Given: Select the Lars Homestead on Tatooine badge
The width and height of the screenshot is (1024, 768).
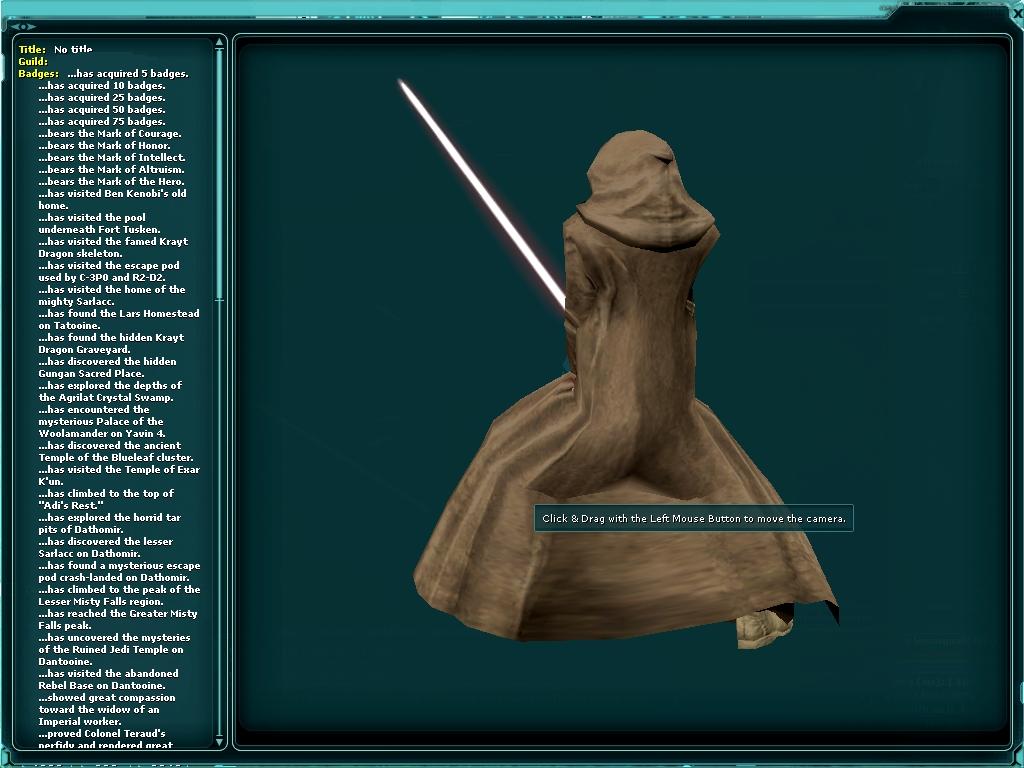Looking at the screenshot, I should tap(119, 319).
